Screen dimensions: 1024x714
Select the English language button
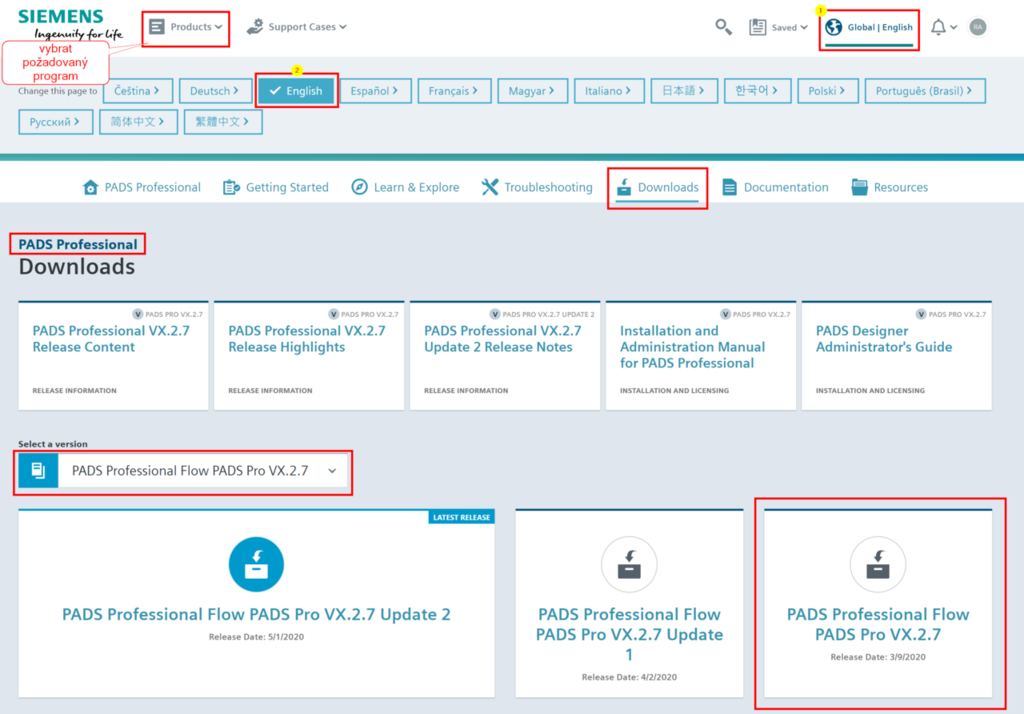coord(296,91)
